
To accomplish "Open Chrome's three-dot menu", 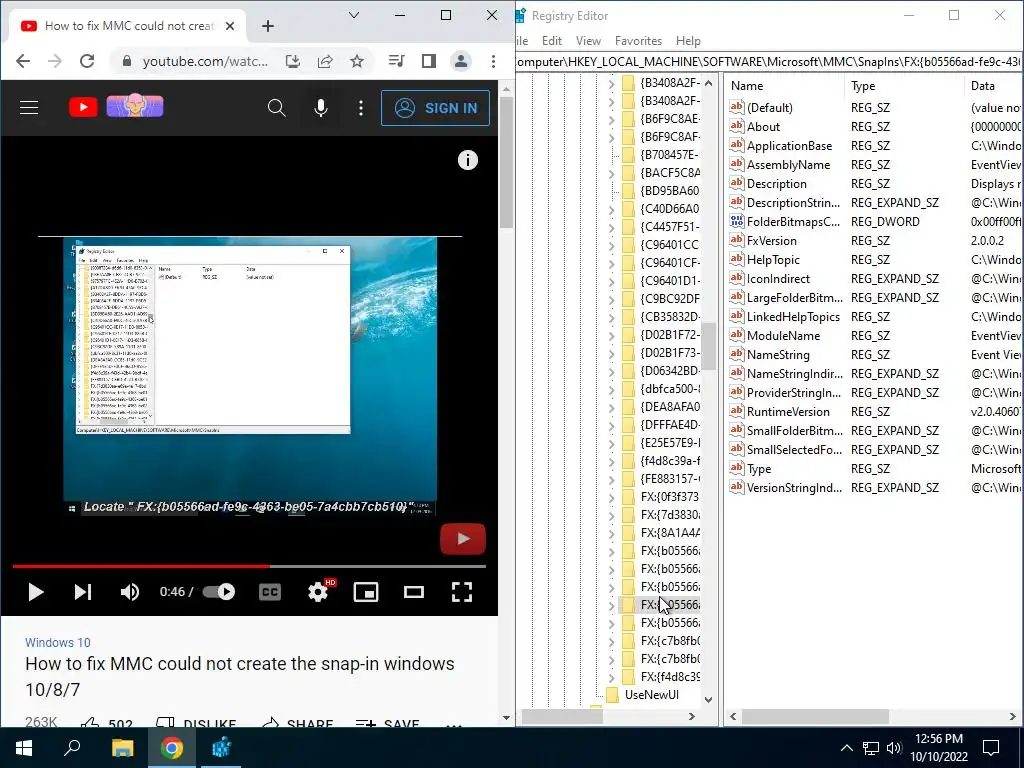I will click(x=493, y=61).
